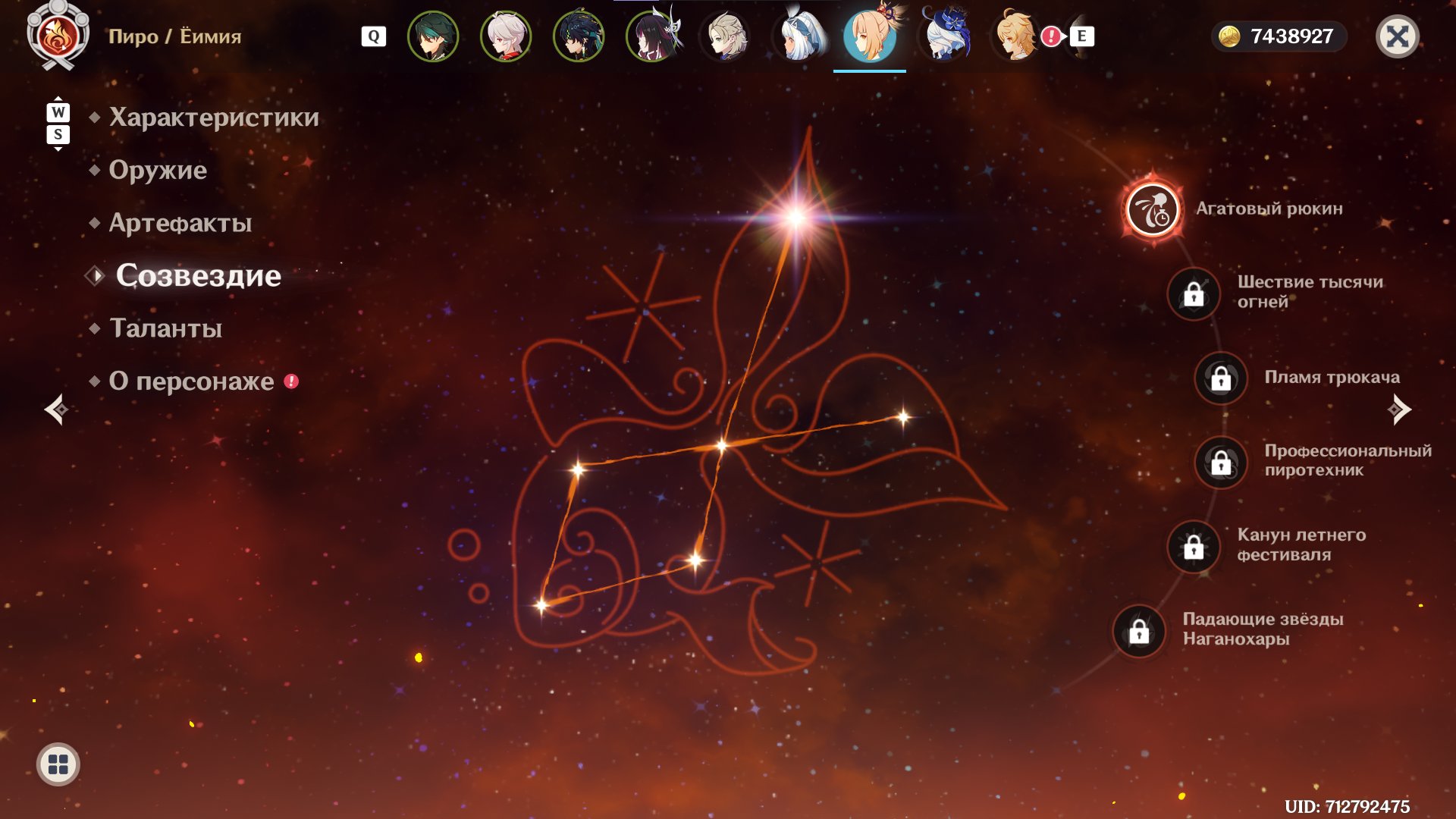
Task: Open the Характеристики section
Action: click(x=214, y=118)
